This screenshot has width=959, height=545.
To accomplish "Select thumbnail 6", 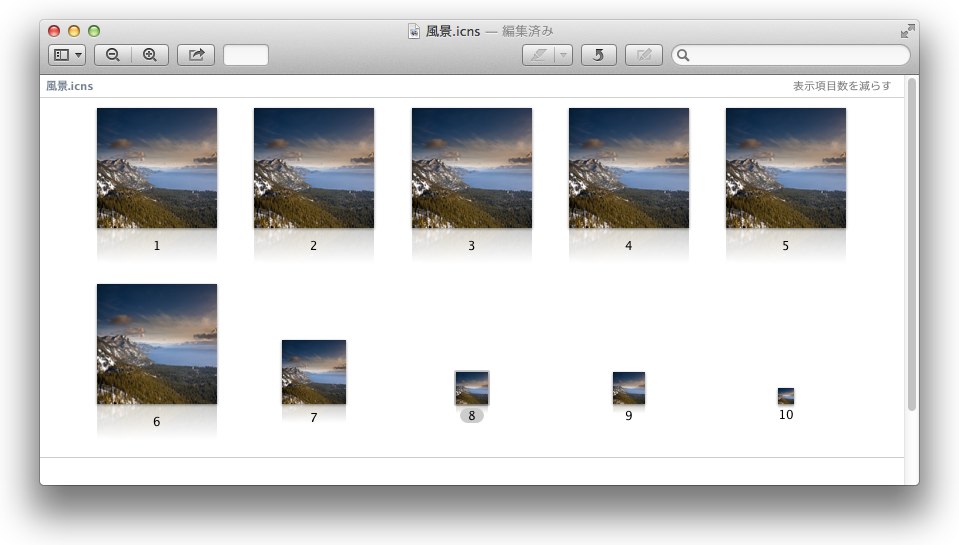I will (157, 344).
